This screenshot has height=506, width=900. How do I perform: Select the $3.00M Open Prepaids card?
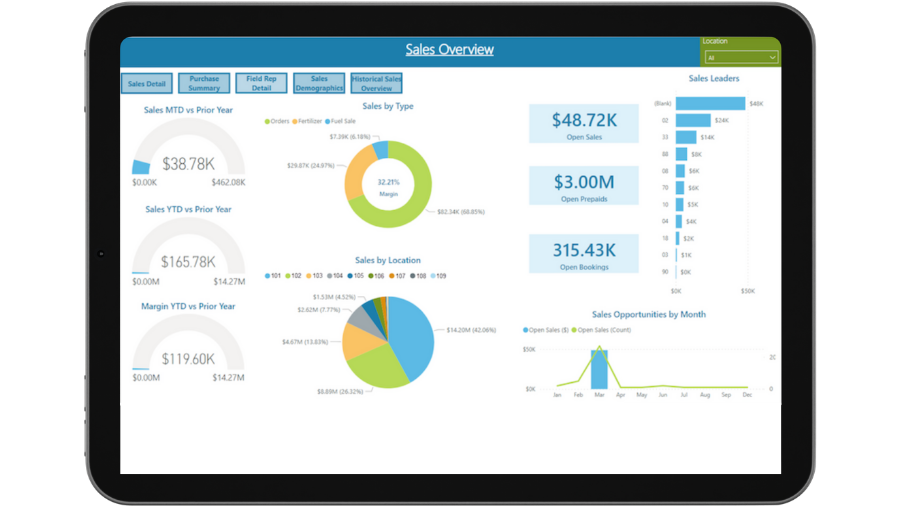(583, 185)
